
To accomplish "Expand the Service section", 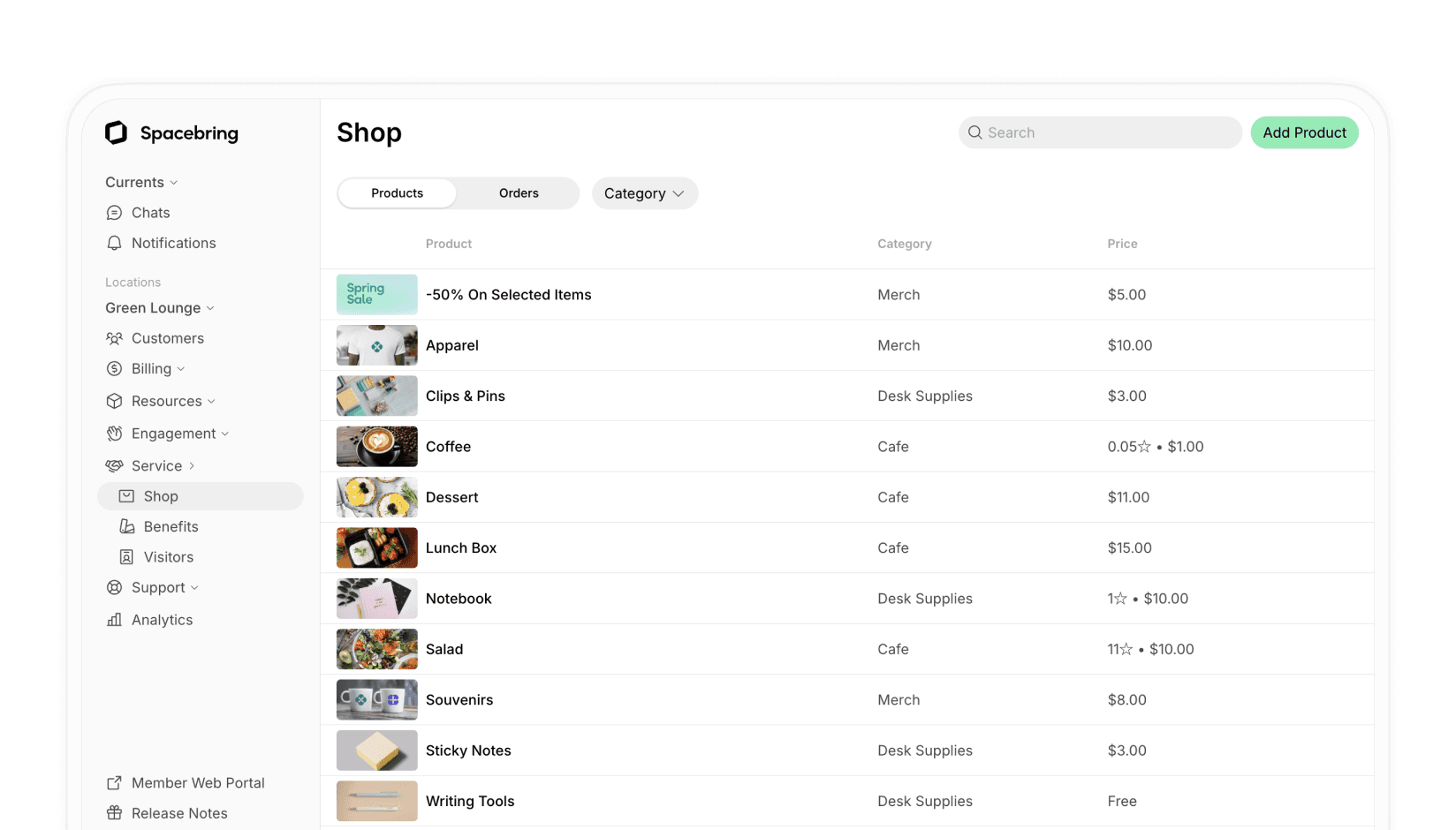I will coord(192,465).
